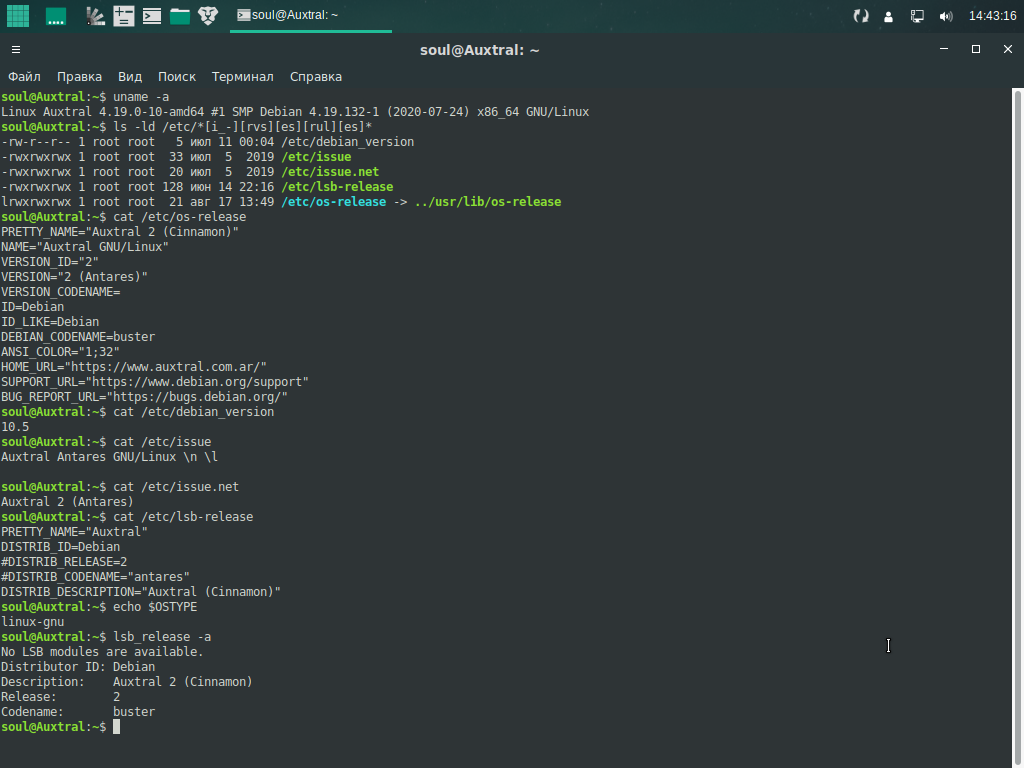Click the 'Codename: buster' line
The image size is (1024, 768).
tap(78, 712)
